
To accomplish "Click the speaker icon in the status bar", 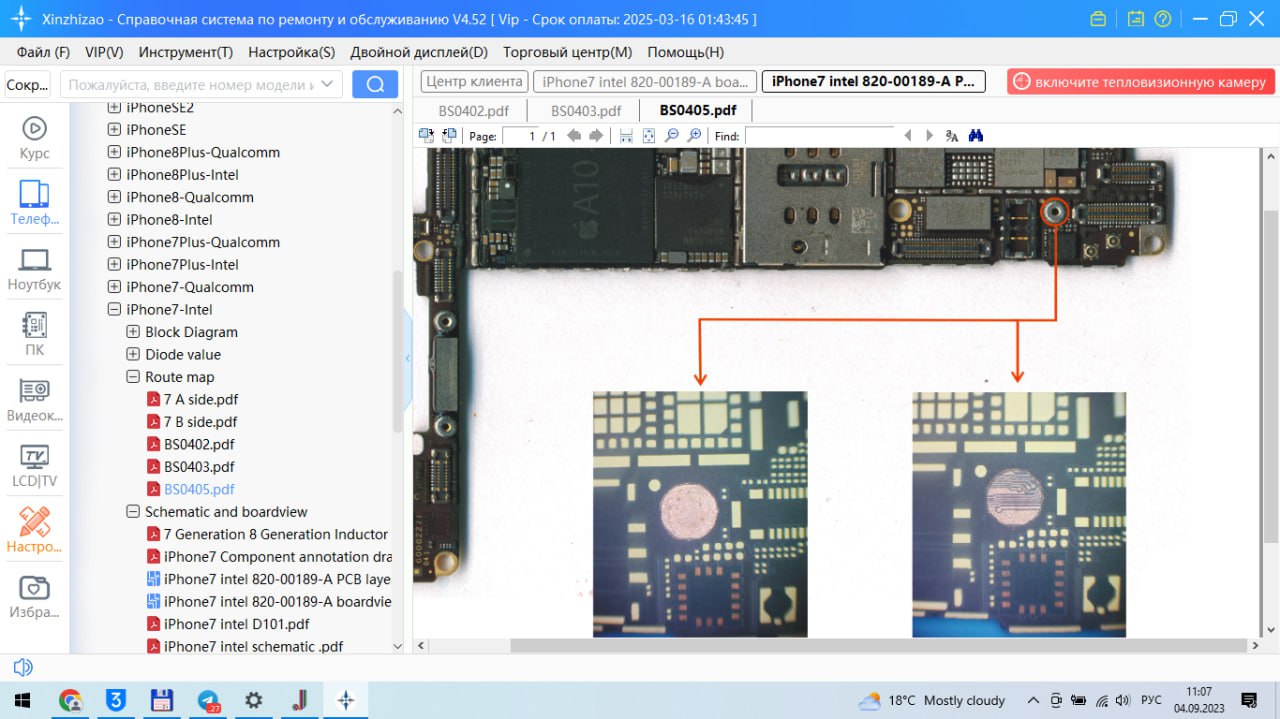I will (22, 667).
